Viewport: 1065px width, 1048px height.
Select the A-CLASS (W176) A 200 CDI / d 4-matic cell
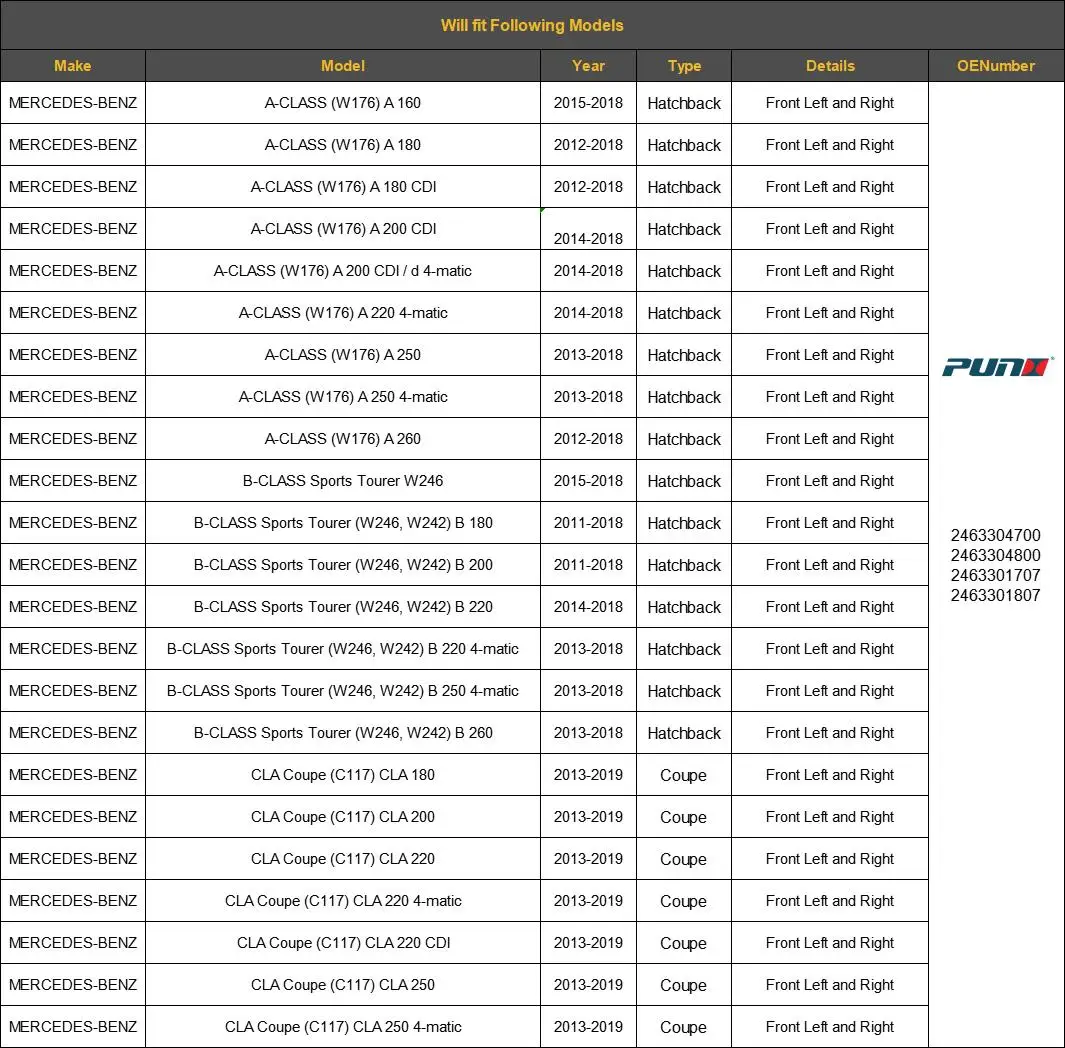point(342,271)
